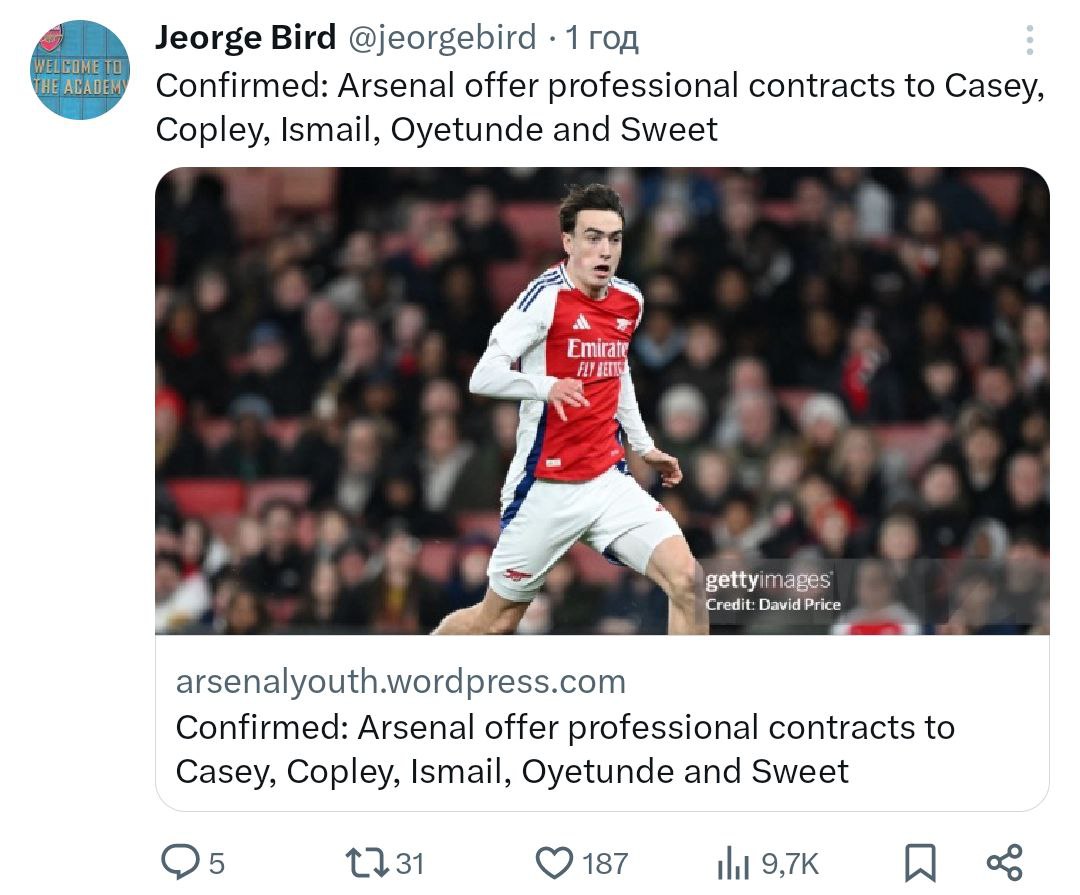
Task: Open the three-dot more options menu
Action: click(1029, 41)
